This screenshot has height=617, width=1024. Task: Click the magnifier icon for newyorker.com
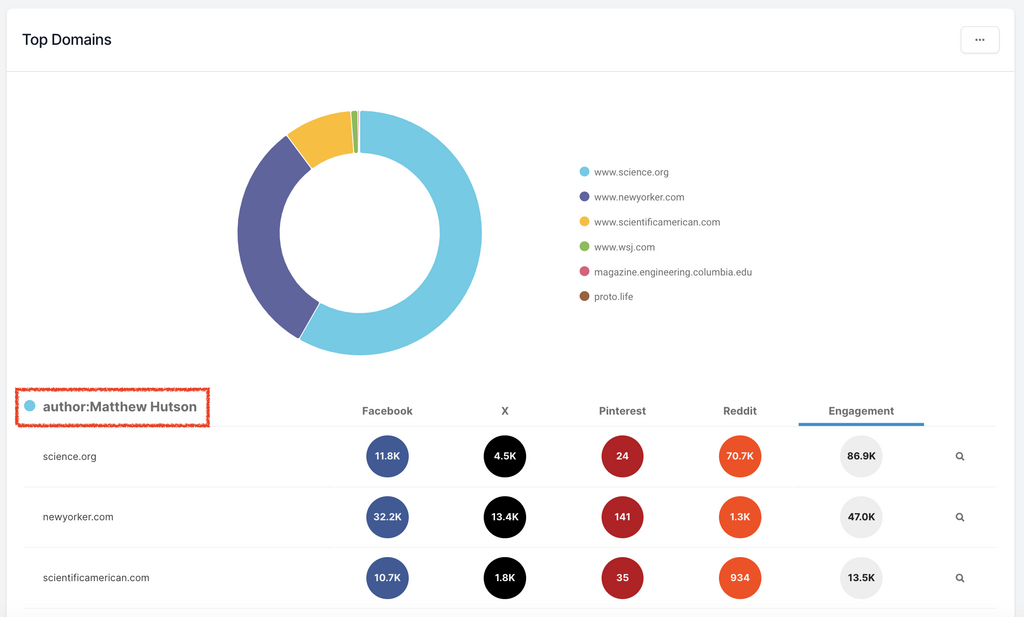[959, 517]
